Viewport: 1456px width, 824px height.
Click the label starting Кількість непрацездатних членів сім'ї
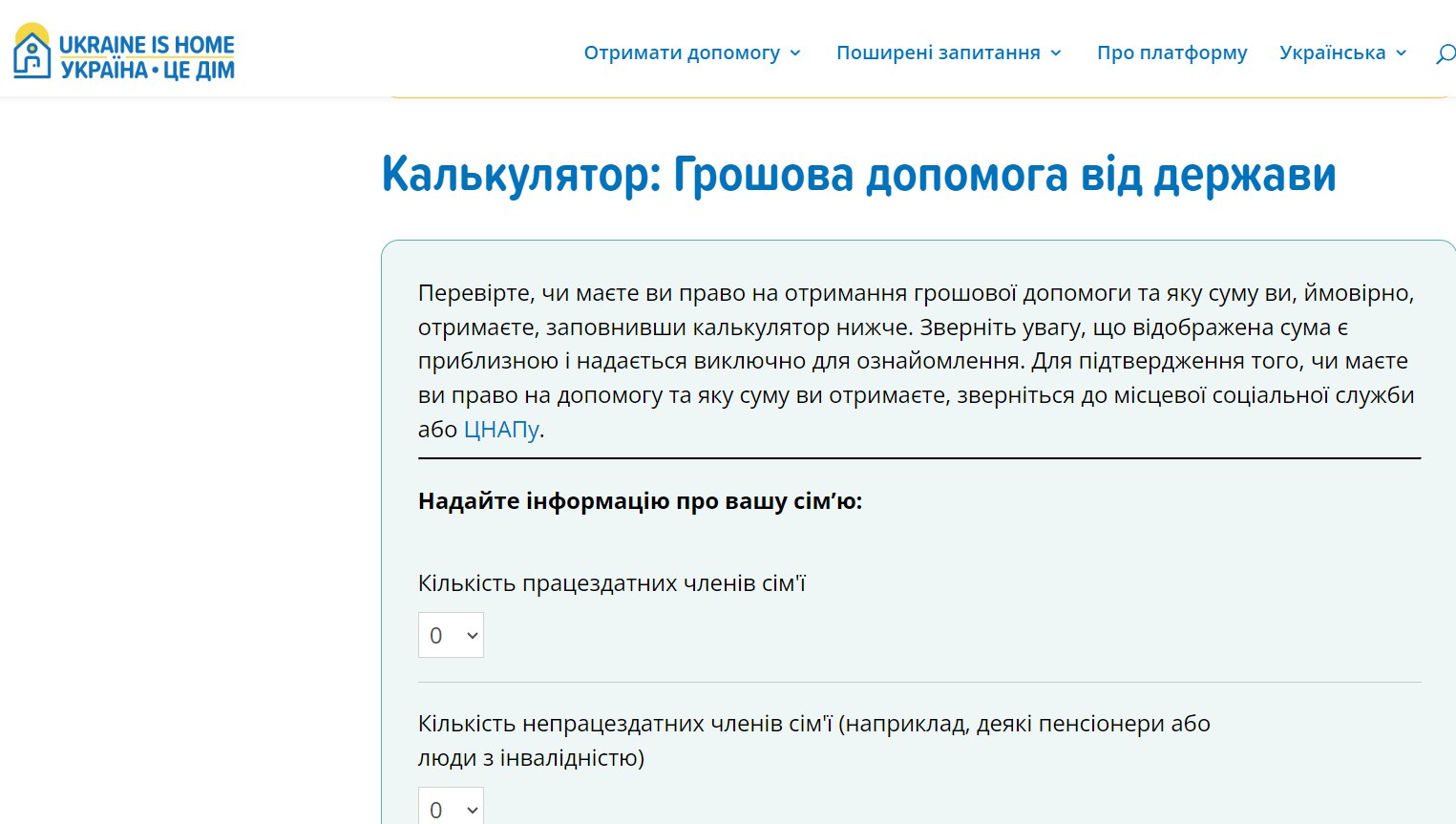(x=813, y=741)
